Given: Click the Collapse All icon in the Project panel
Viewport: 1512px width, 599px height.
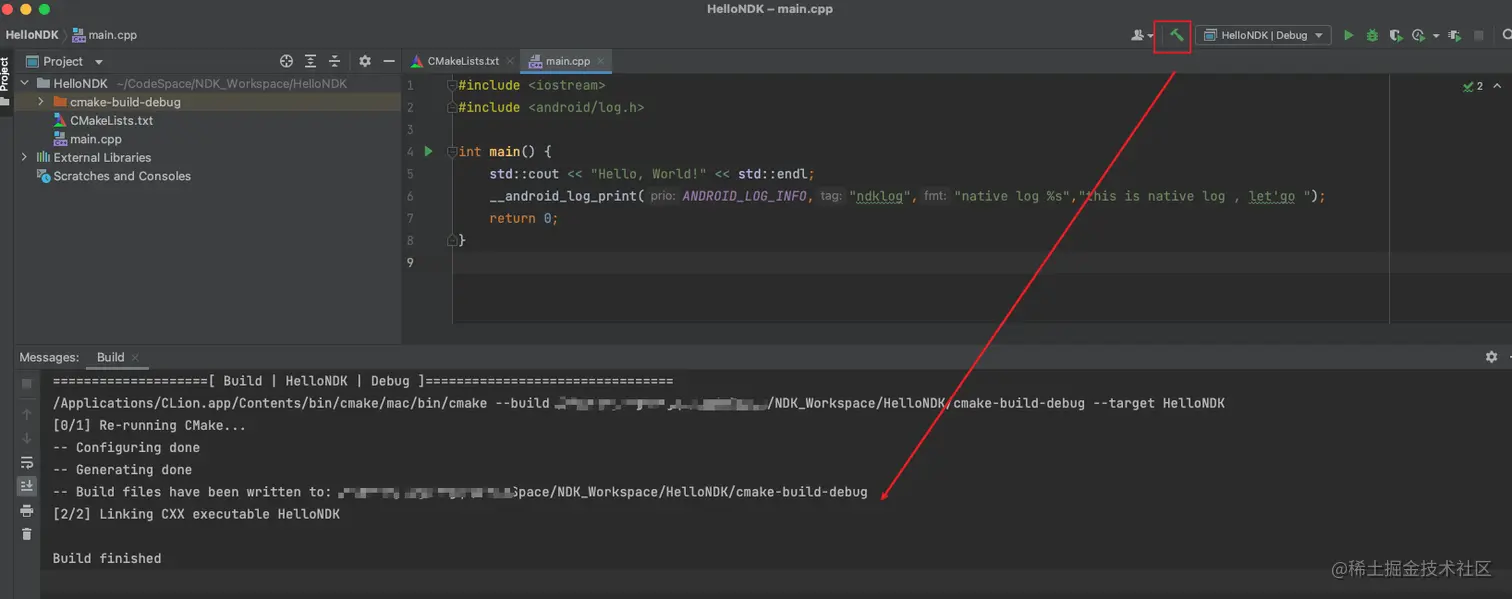Looking at the screenshot, I should coord(335,61).
